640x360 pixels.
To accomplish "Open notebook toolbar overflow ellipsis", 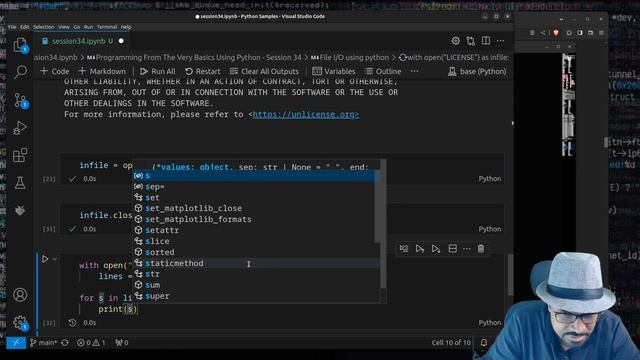I will (x=414, y=71).
